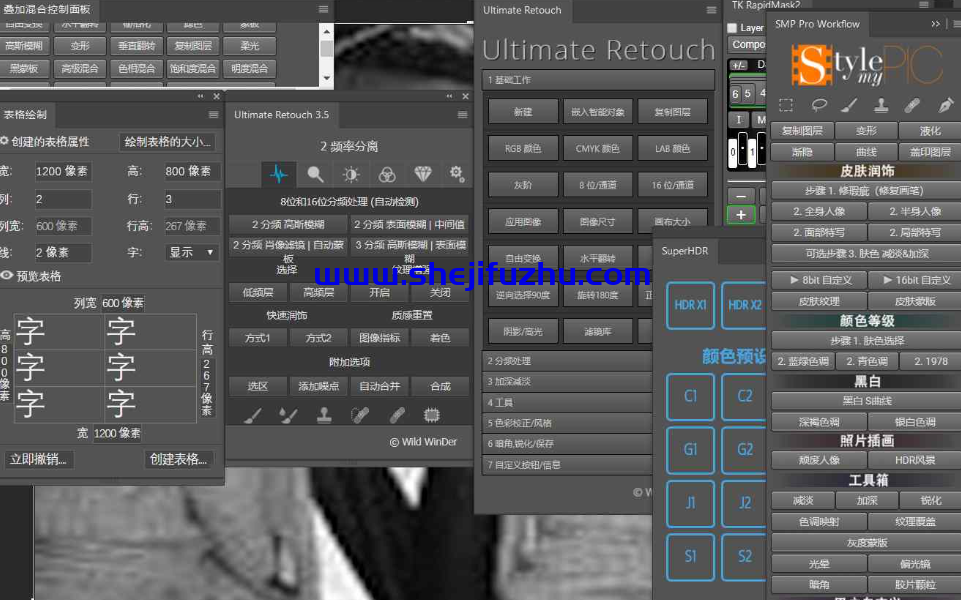Open the brightness sun icon tab

click(351, 175)
